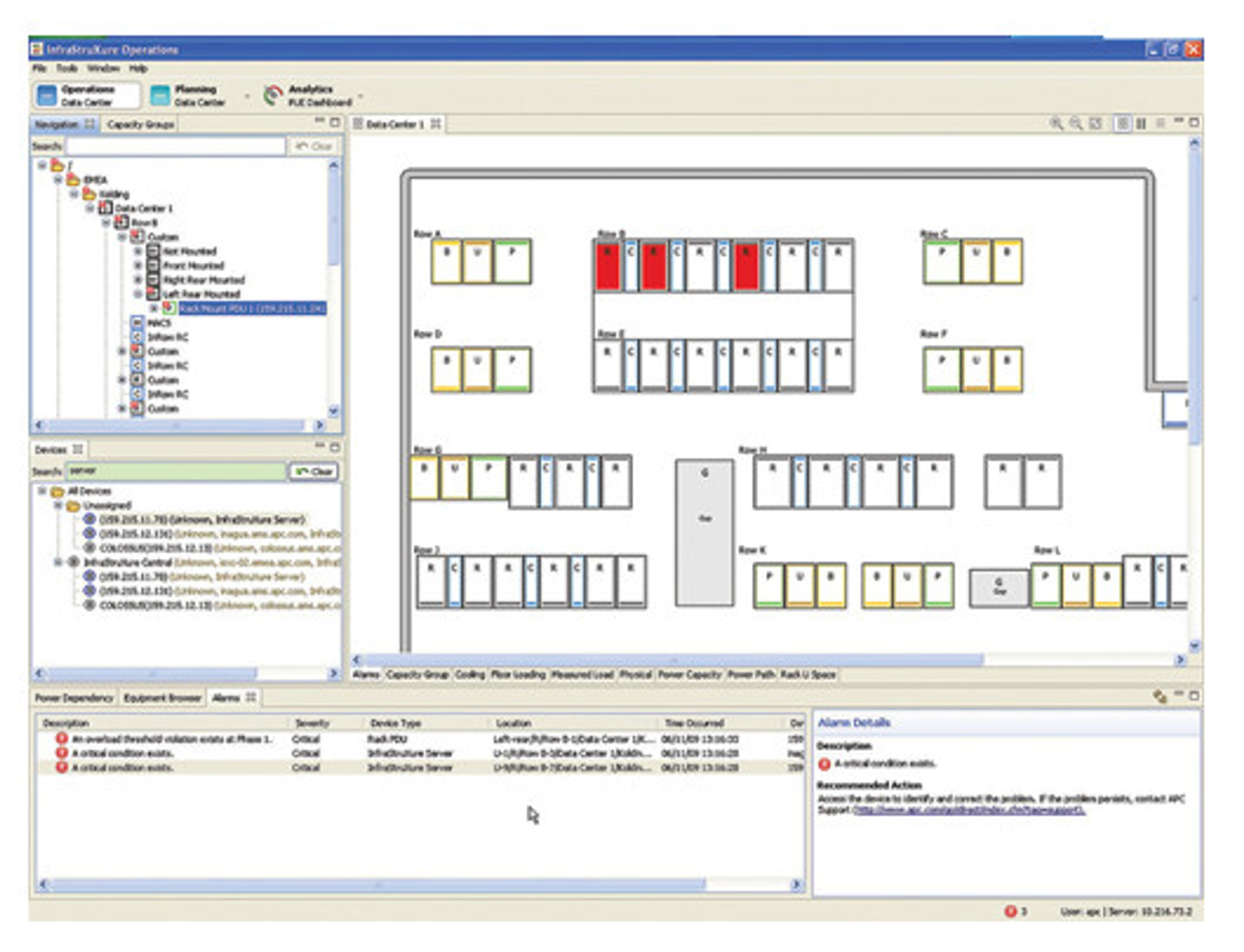
Task: Open the Analytics PUE Dashboard
Action: (x=309, y=95)
